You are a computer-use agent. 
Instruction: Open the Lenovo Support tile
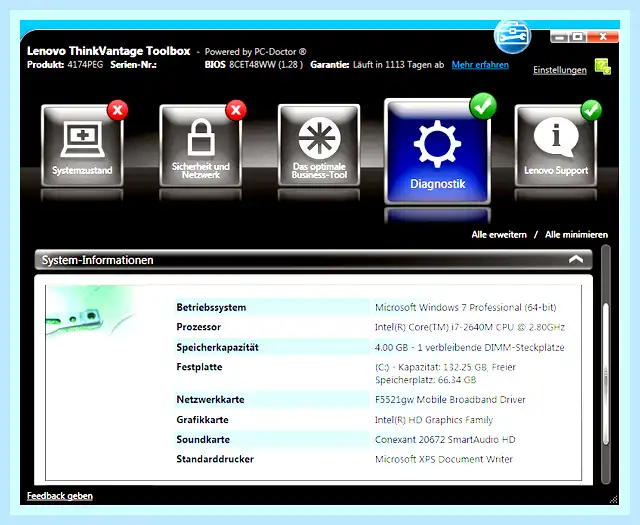(556, 145)
